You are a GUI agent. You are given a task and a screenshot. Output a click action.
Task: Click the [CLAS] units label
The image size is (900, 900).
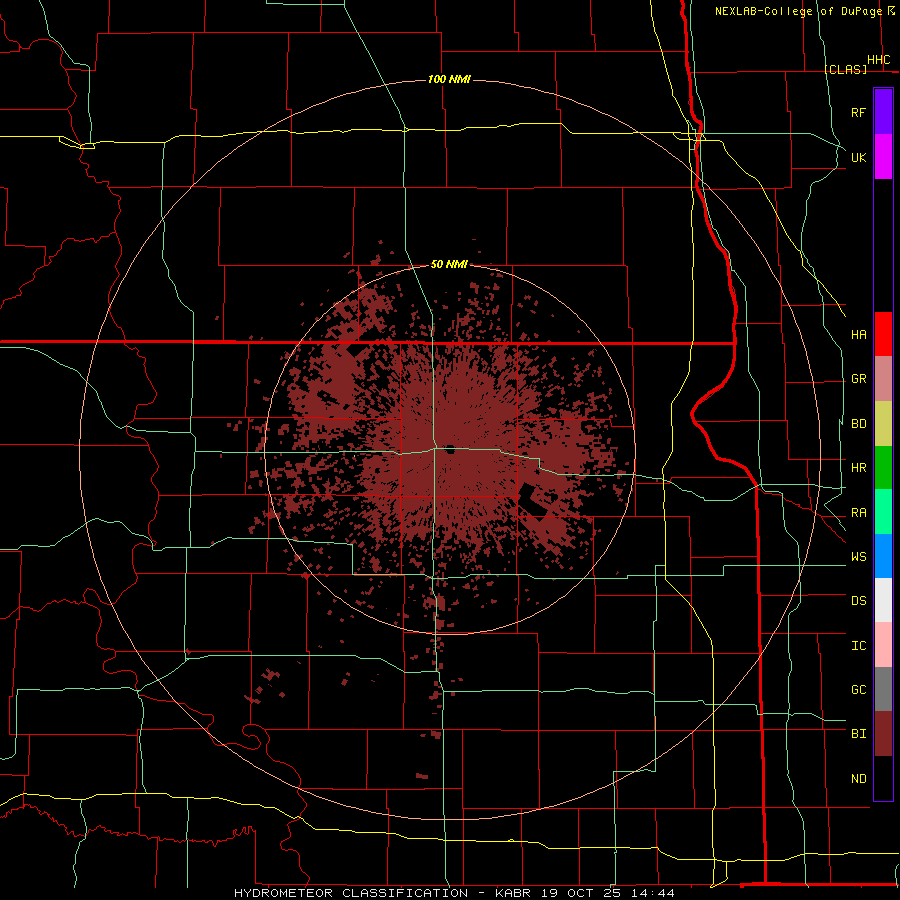point(845,69)
